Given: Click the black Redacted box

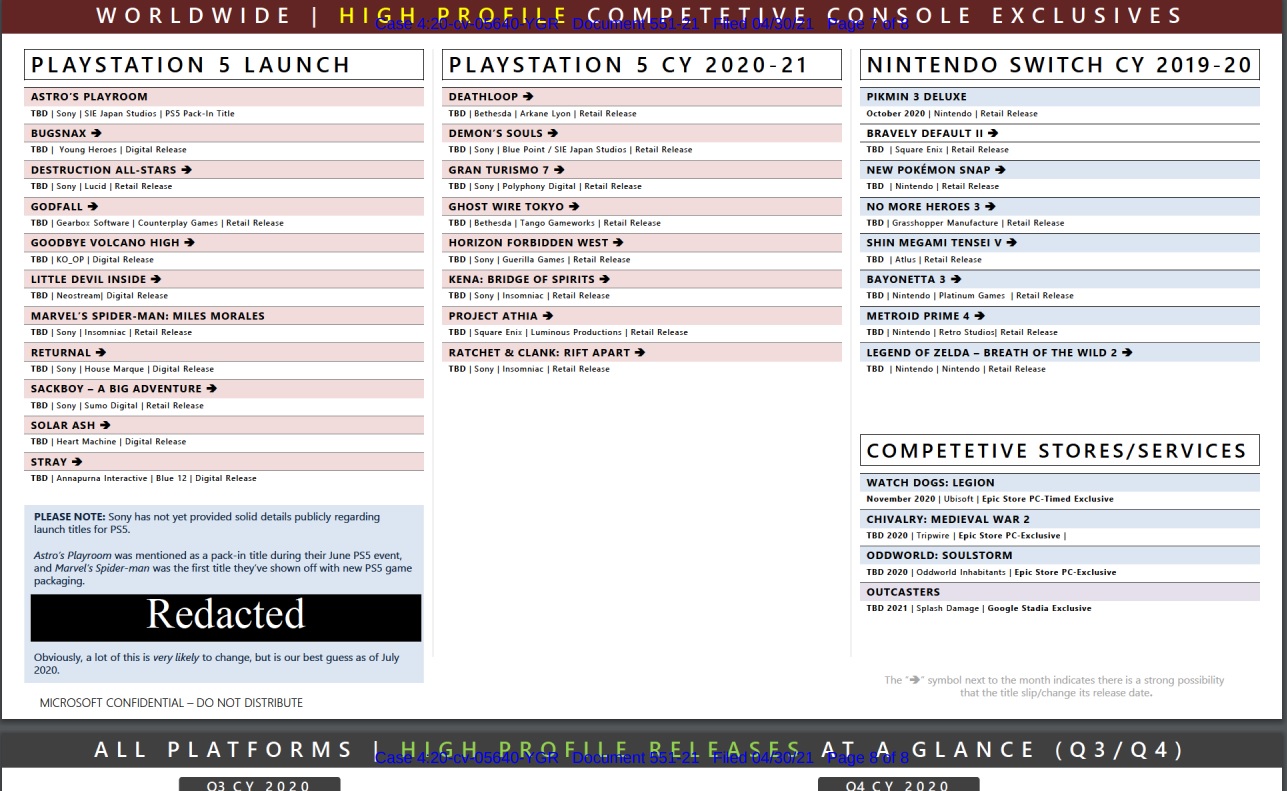Looking at the screenshot, I should point(226,617).
